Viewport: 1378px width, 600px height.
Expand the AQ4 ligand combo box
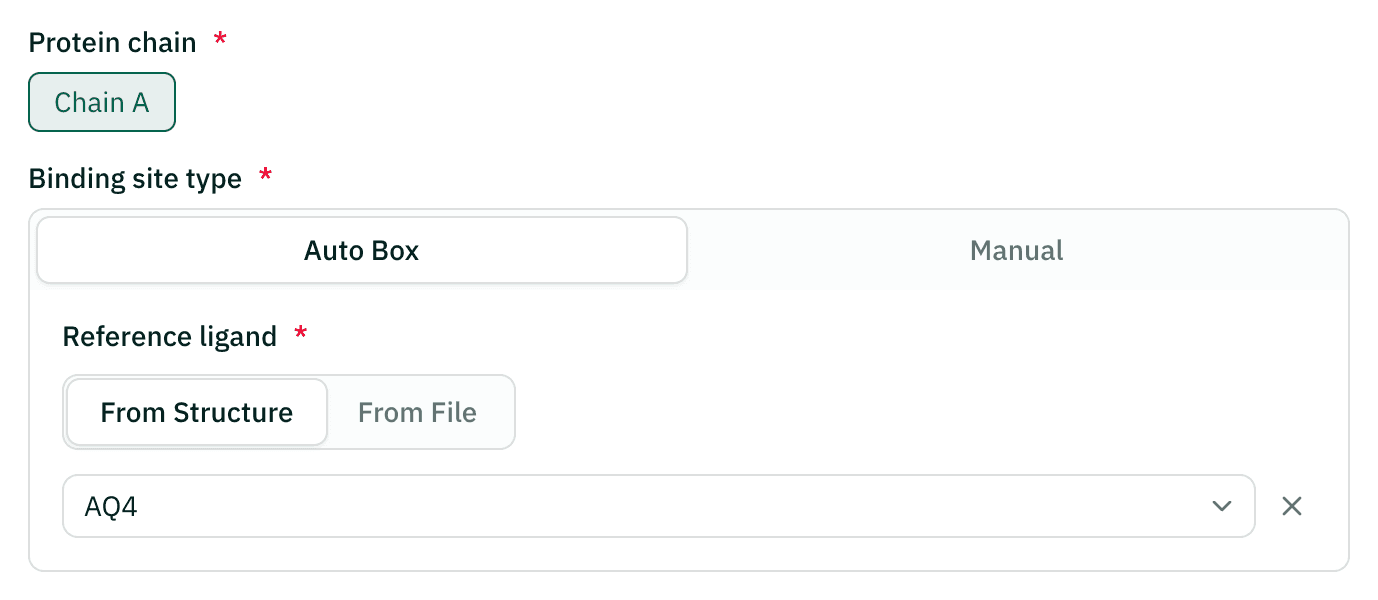[659, 506]
